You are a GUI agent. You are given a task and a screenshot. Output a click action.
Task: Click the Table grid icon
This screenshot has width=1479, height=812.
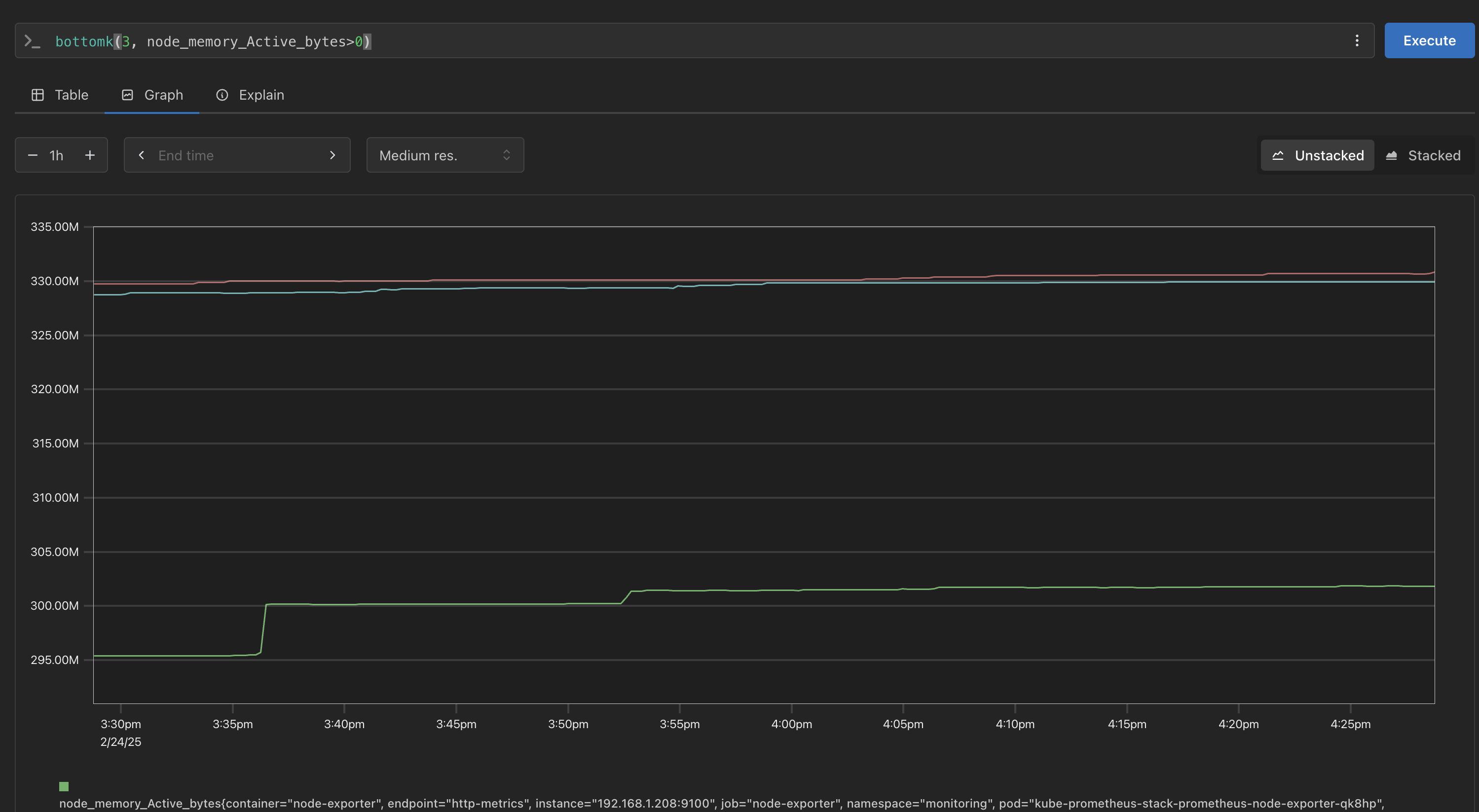tap(38, 95)
